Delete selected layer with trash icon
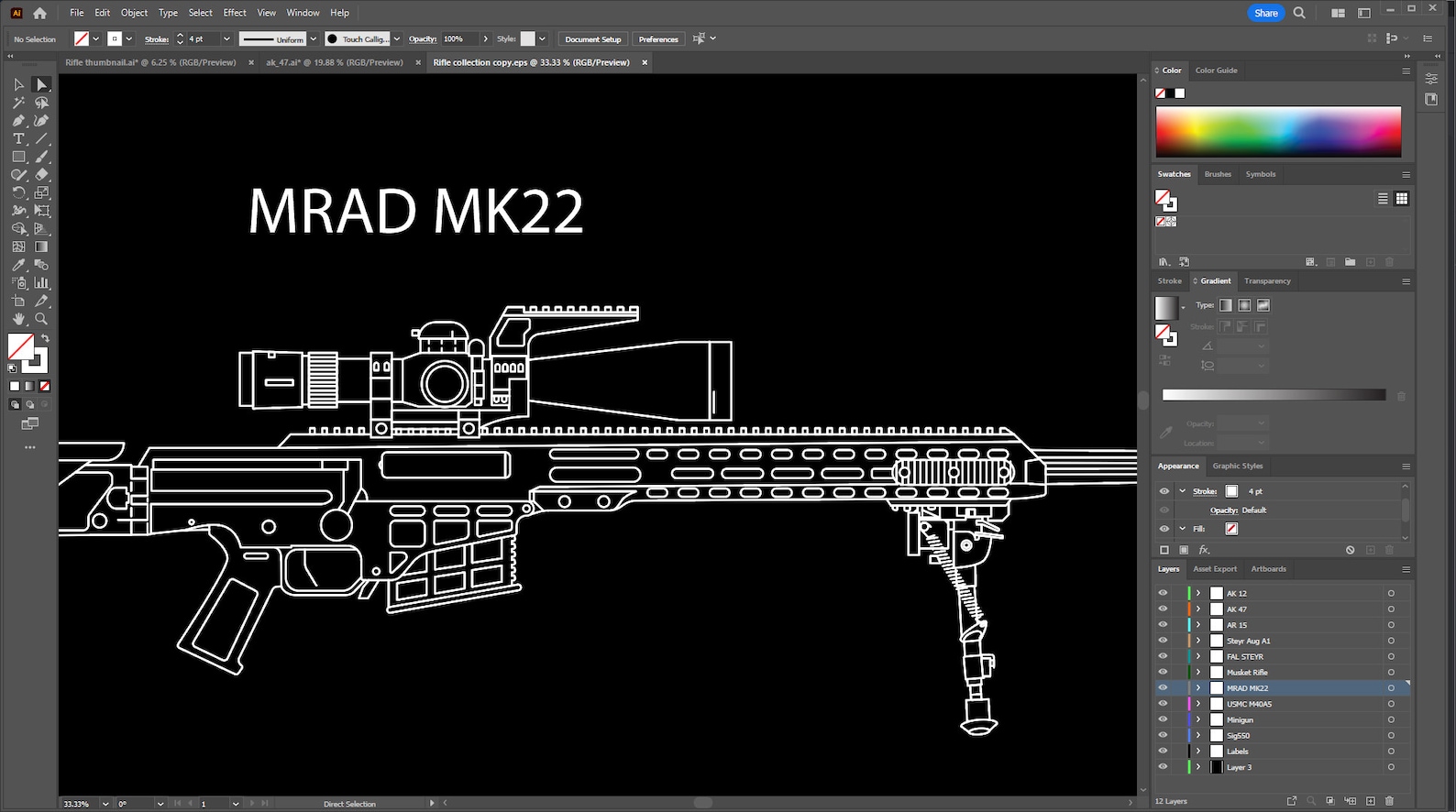The image size is (1456, 812). 1389,801
